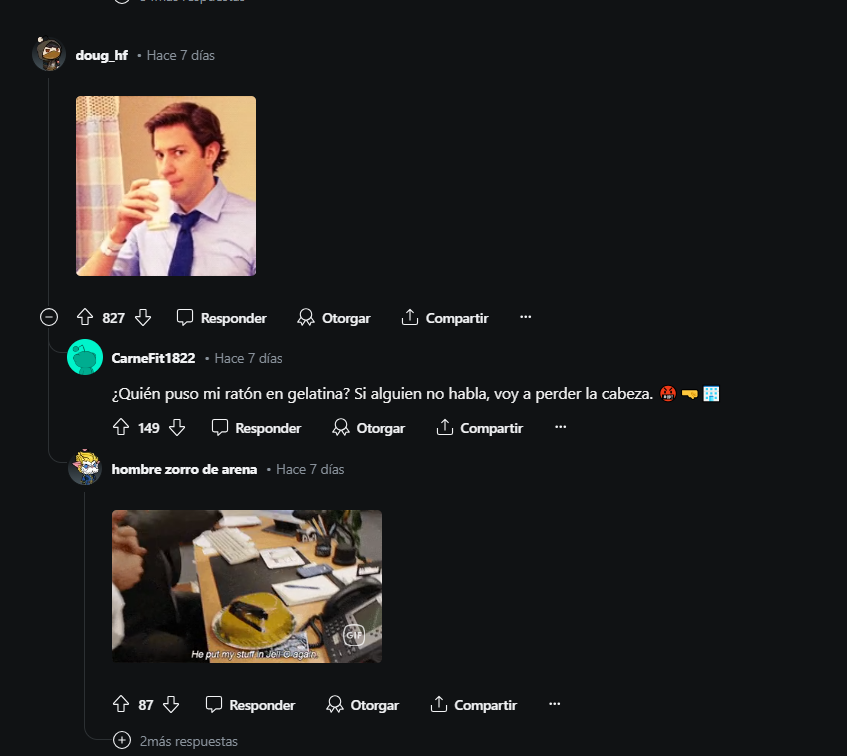Image resolution: width=847 pixels, height=756 pixels.
Task: Open the share icon under hombre zorro de arena's comment
Action: (x=437, y=704)
